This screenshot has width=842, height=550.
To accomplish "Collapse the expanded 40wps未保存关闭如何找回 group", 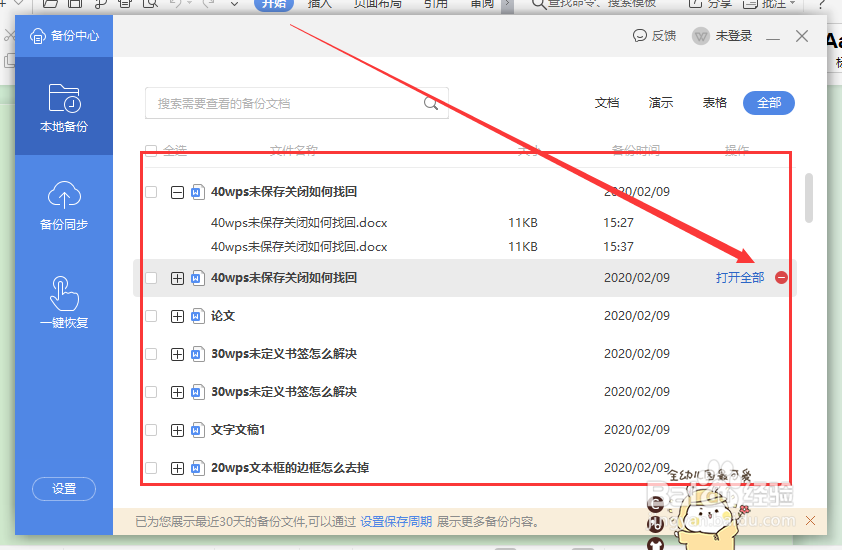I will [x=177, y=192].
